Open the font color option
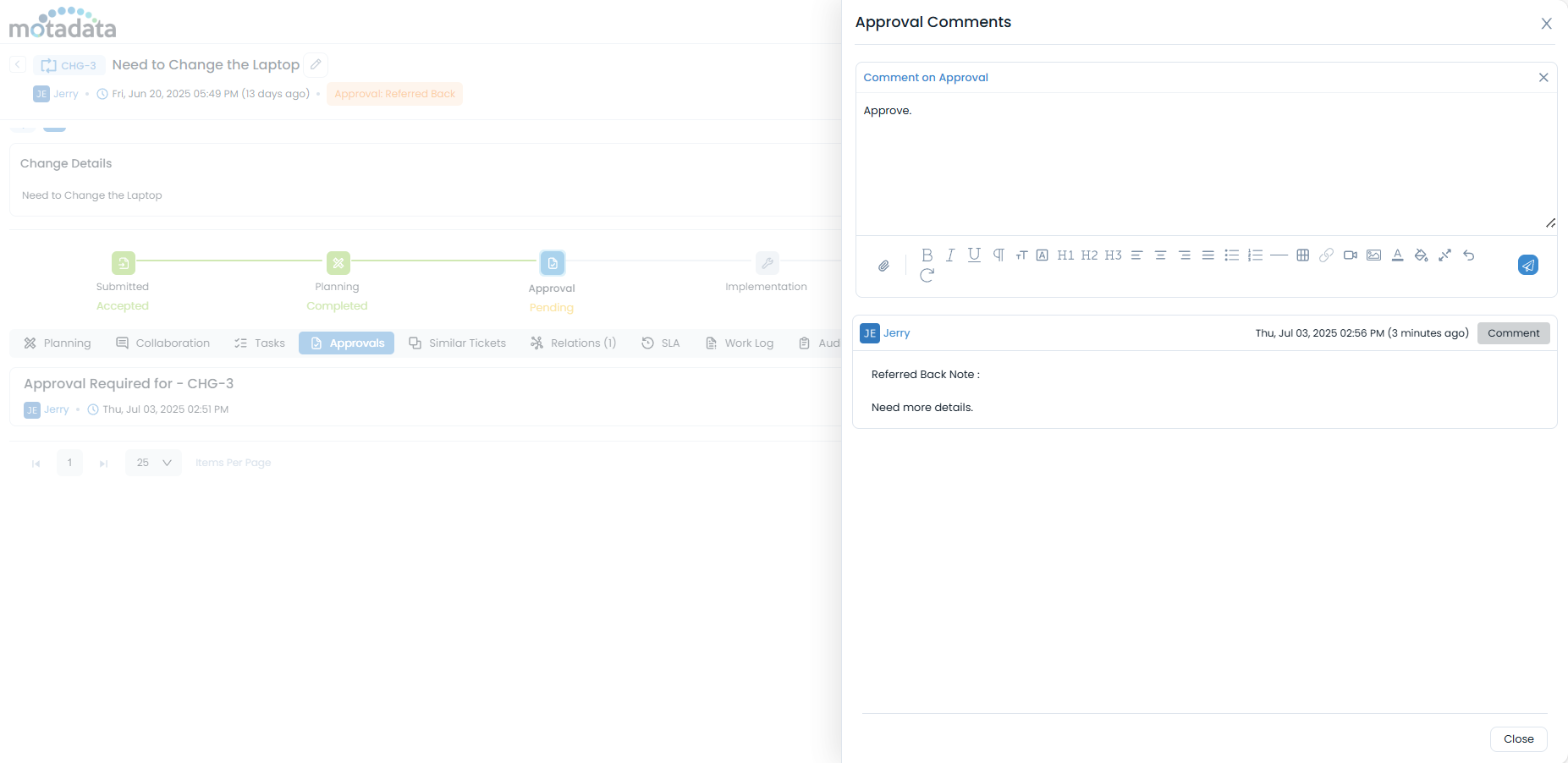The width and height of the screenshot is (1568, 763). (1397, 255)
